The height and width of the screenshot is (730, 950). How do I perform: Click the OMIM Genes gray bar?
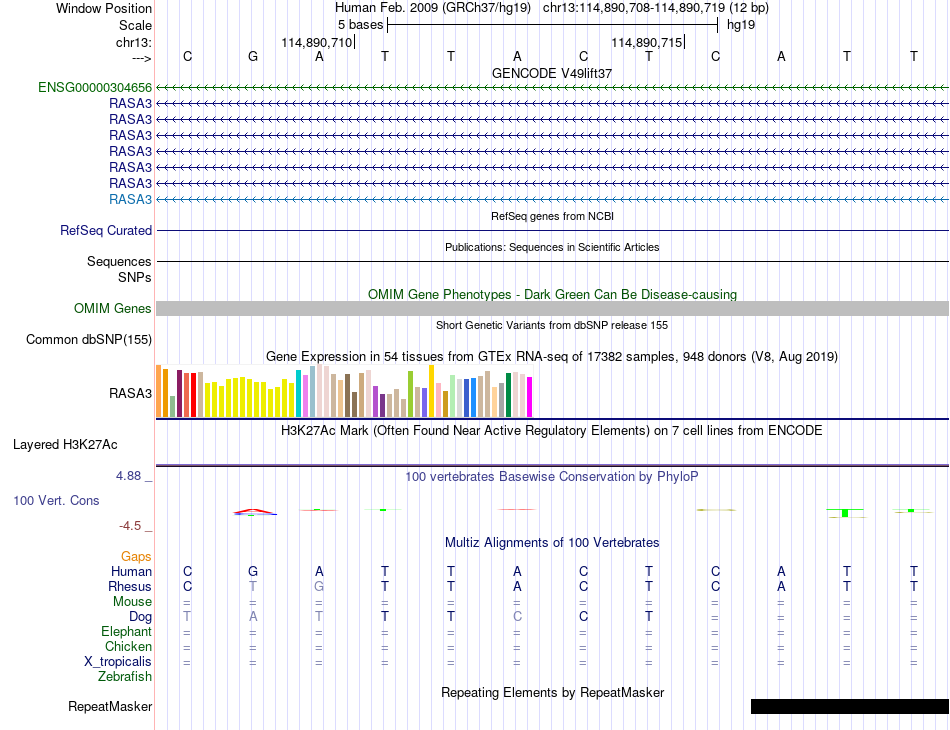(552, 308)
